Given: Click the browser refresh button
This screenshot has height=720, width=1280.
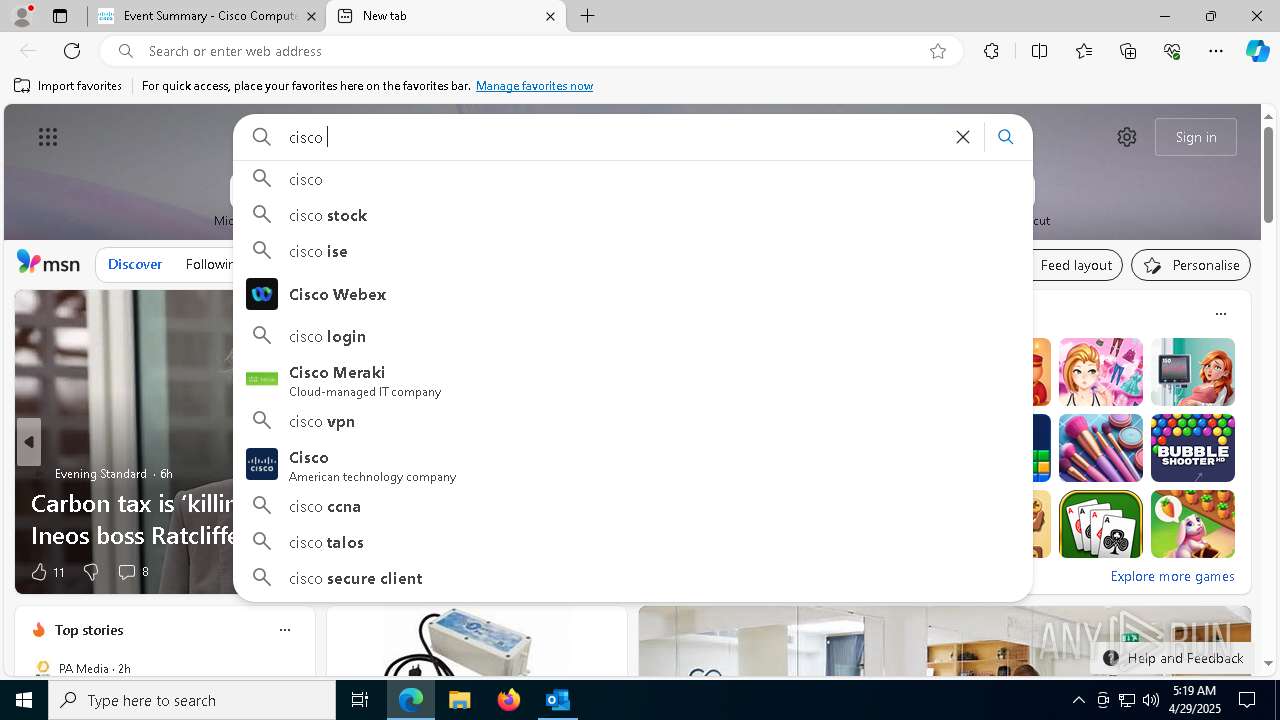Looking at the screenshot, I should pyautogui.click(x=72, y=51).
